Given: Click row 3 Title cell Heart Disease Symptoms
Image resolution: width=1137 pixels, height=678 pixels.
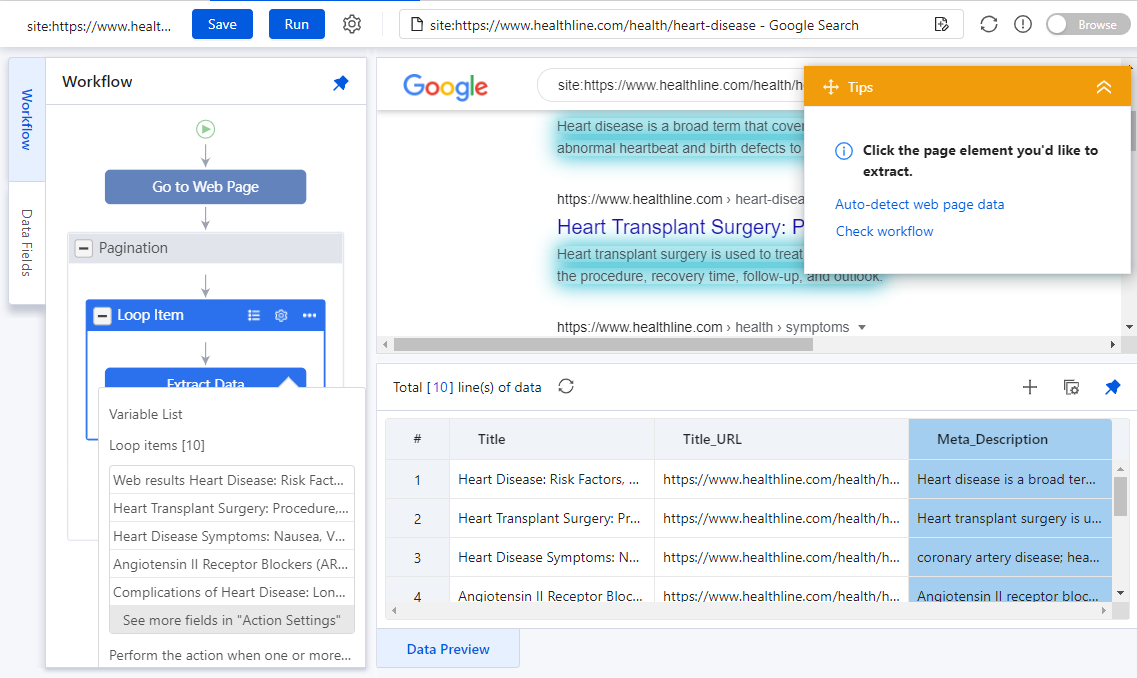Looking at the screenshot, I should pos(552,558).
